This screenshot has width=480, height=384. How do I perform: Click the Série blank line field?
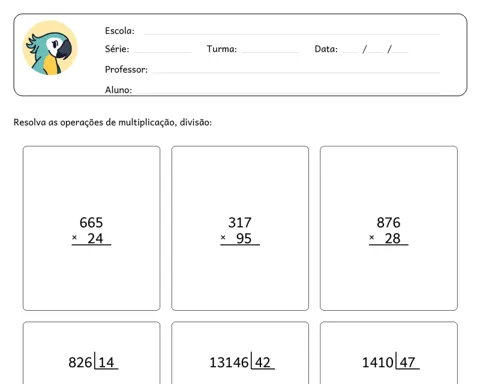pyautogui.click(x=163, y=52)
